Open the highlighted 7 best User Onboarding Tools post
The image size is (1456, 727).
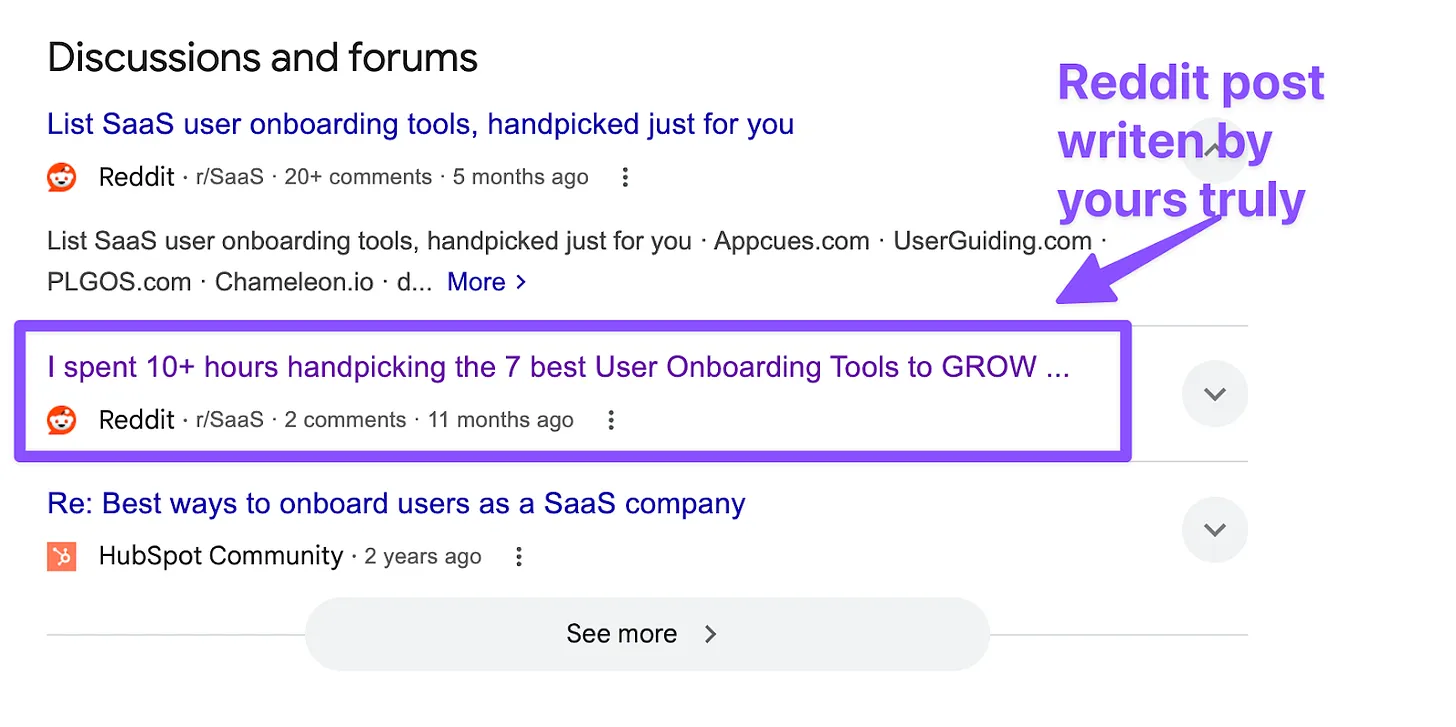(558, 367)
